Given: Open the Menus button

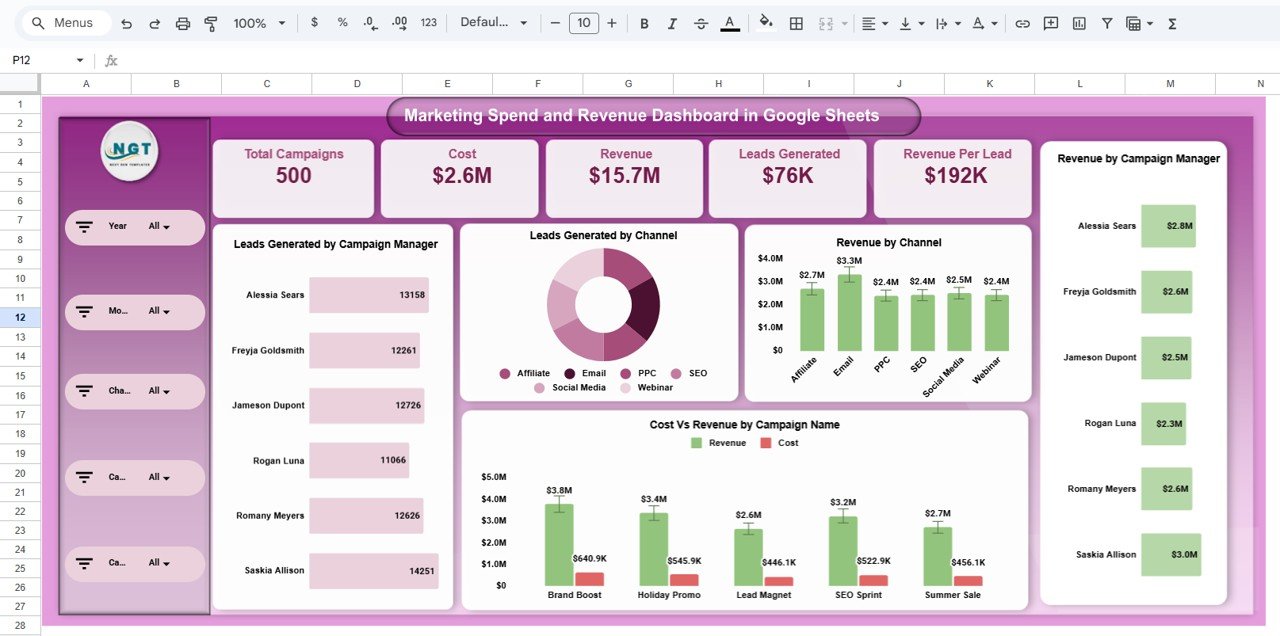Looking at the screenshot, I should [64, 21].
